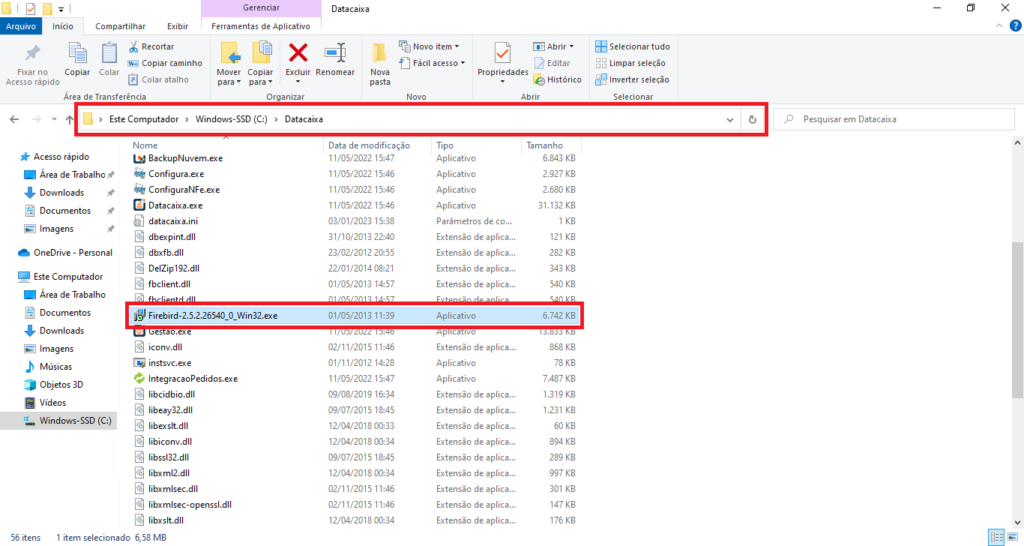Select Firebird-2.5.2.26540_0_Win32.exe file
Viewport: 1024px width, 546px height.
(213, 315)
